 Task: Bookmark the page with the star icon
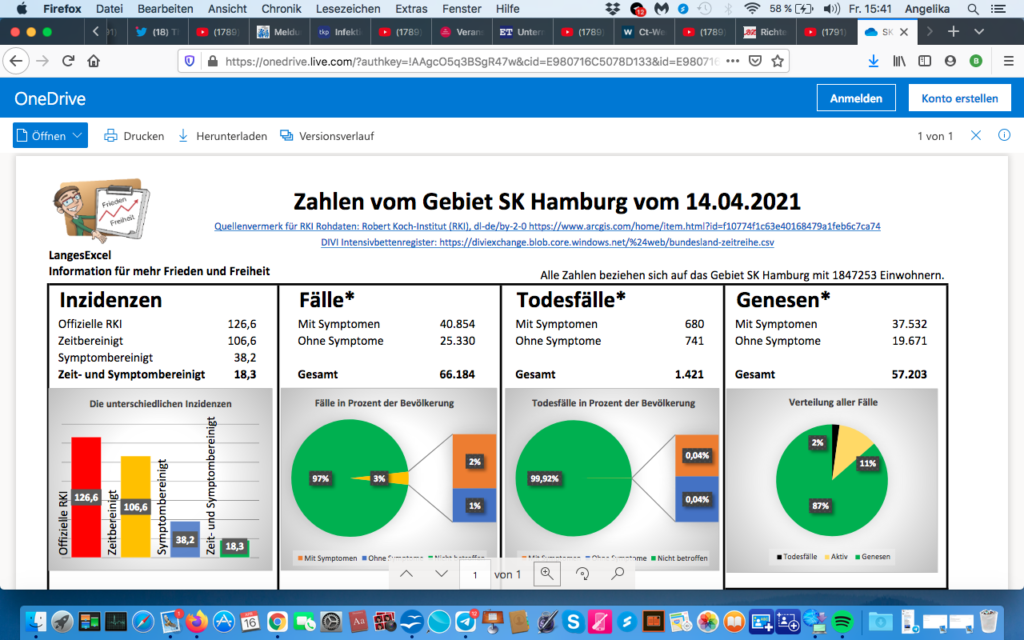pos(778,61)
